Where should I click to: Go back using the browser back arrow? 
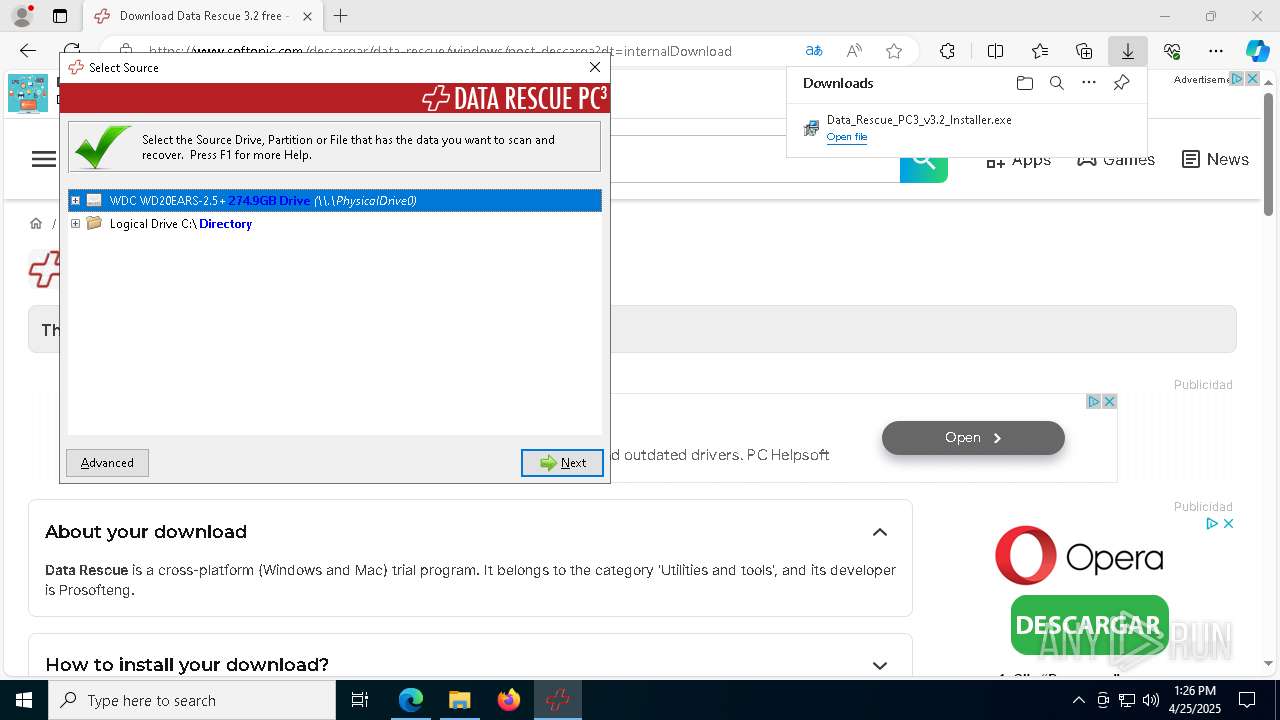click(x=28, y=51)
